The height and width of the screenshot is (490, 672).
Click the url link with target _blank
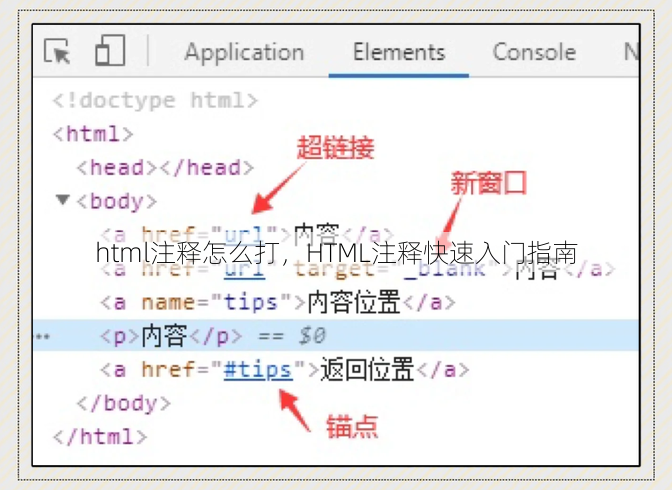tap(244, 269)
